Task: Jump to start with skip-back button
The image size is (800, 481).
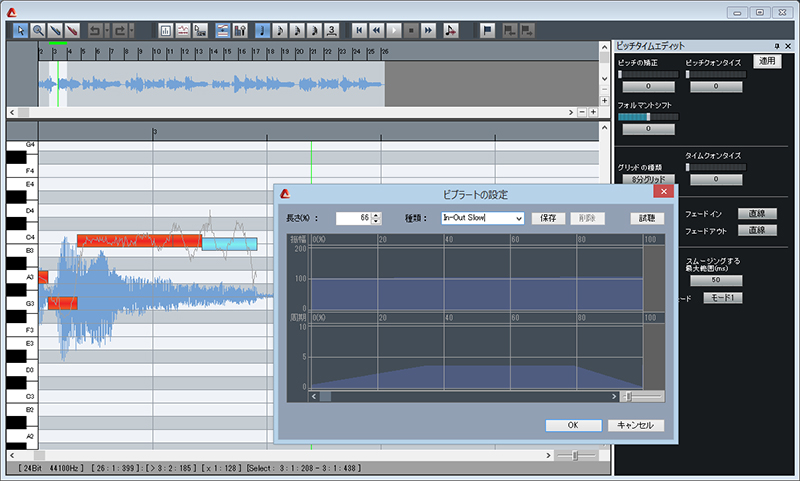Action: point(359,31)
